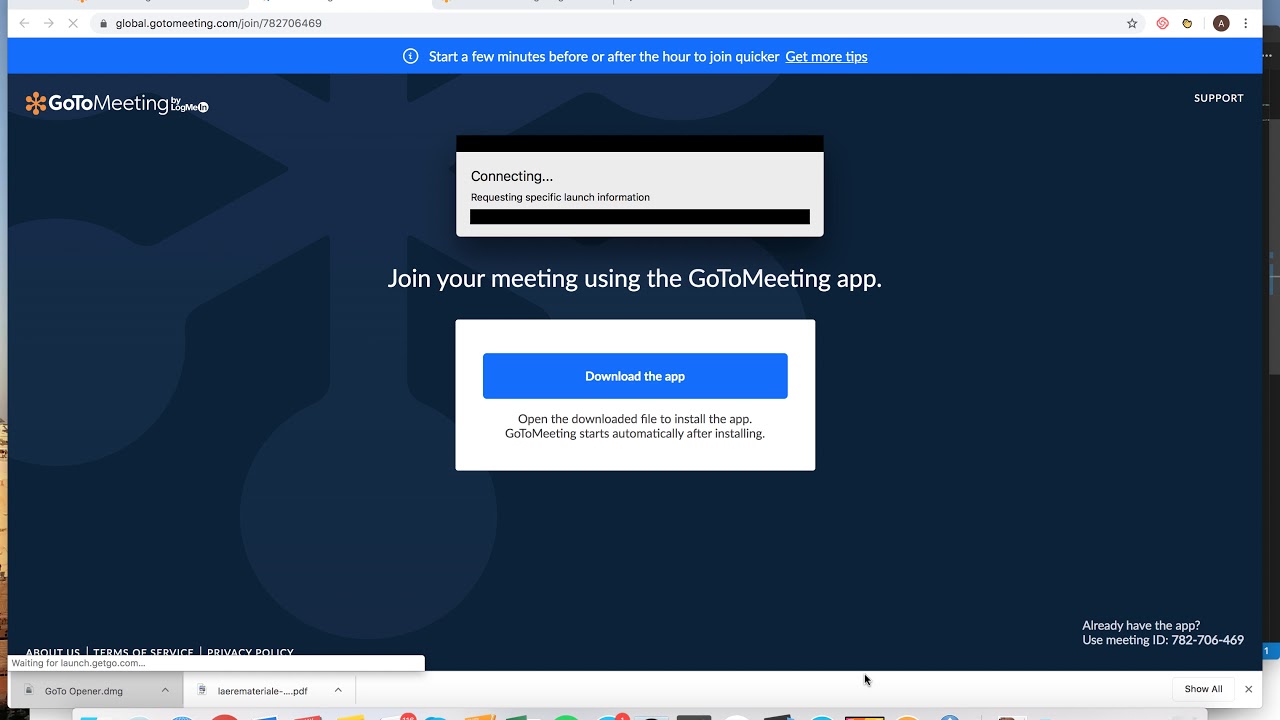View site info via lock icon
This screenshot has height=720, width=1280.
(x=103, y=23)
